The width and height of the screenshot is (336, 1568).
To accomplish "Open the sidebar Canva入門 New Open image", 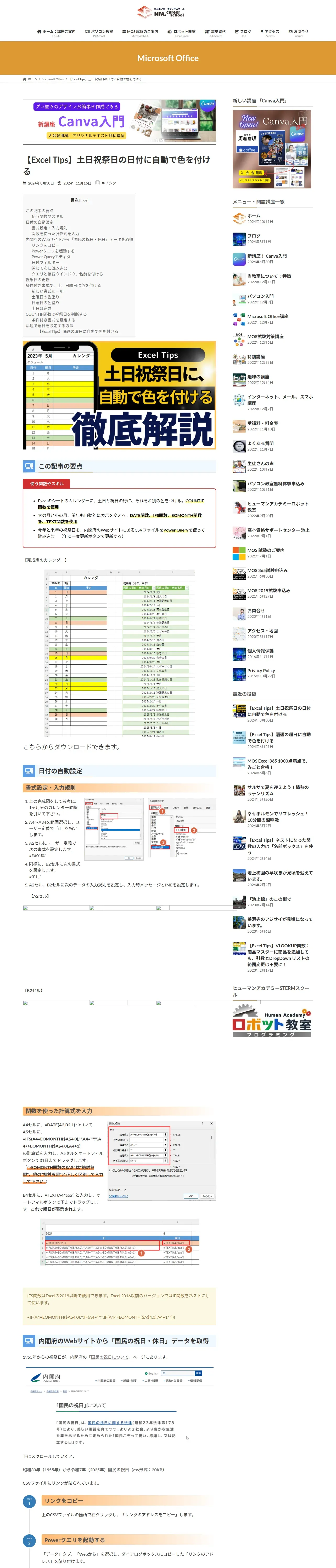I will [x=272, y=149].
